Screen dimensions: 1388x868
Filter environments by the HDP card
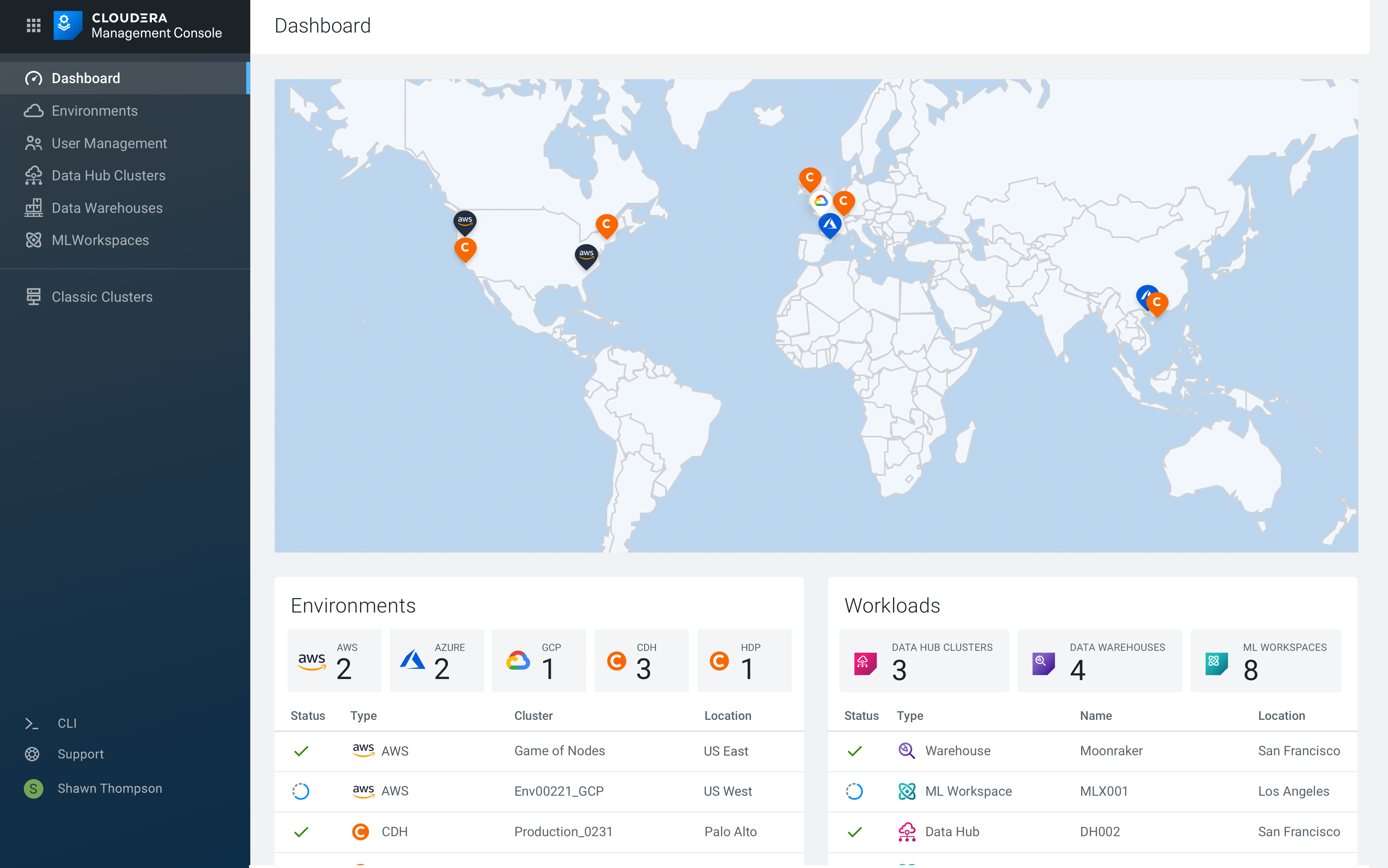(744, 660)
